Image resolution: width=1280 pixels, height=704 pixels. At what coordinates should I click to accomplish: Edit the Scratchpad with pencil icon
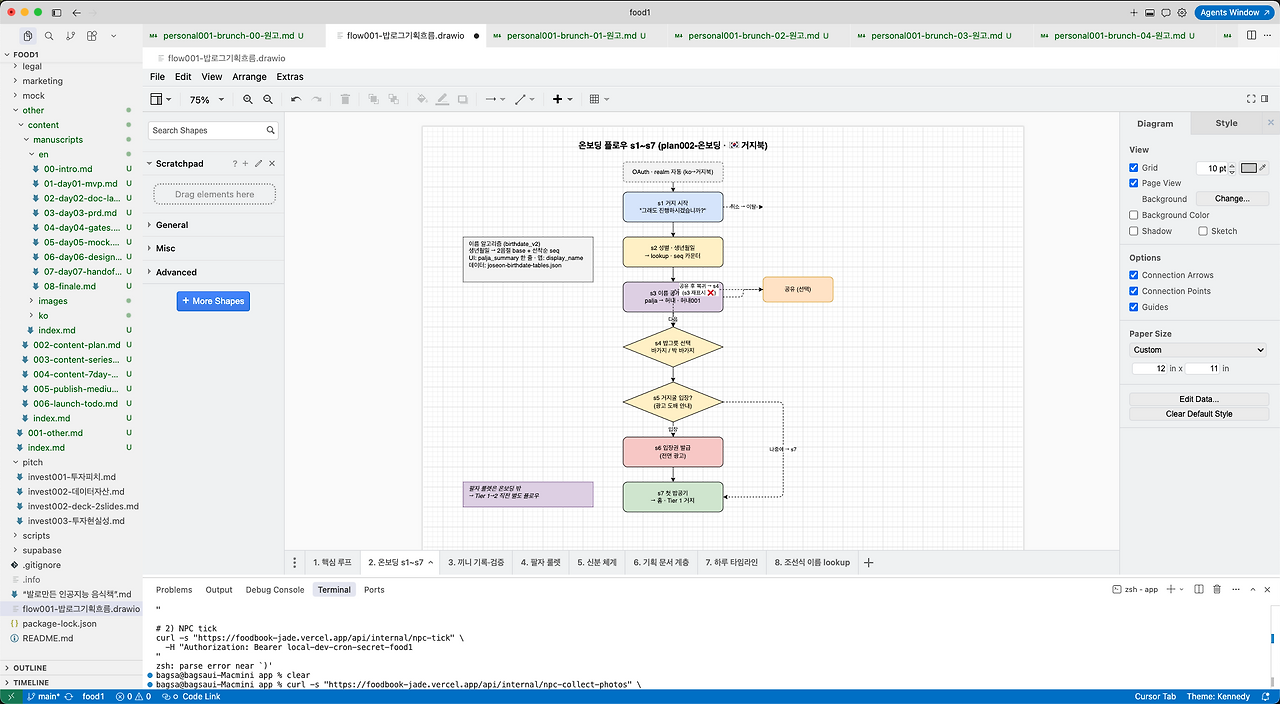[258, 163]
